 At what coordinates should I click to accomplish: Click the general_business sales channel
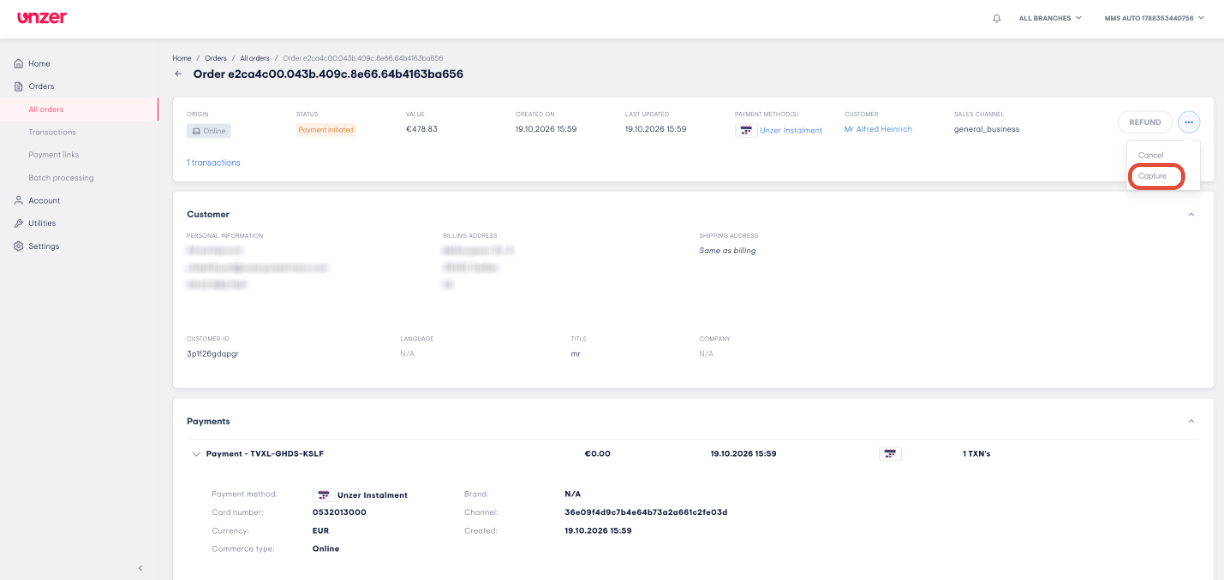click(987, 129)
